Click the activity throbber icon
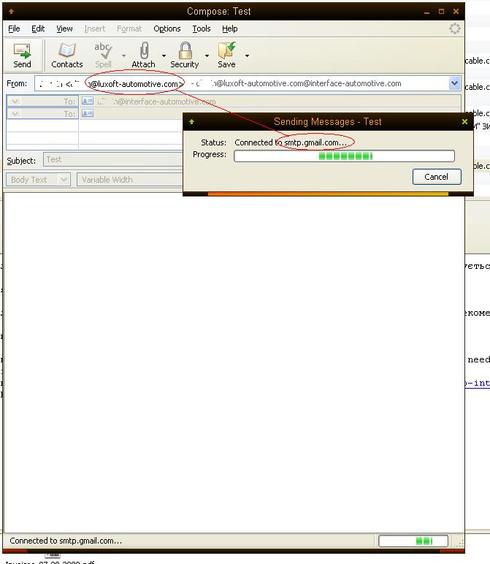This screenshot has height=564, width=490. [x=455, y=28]
